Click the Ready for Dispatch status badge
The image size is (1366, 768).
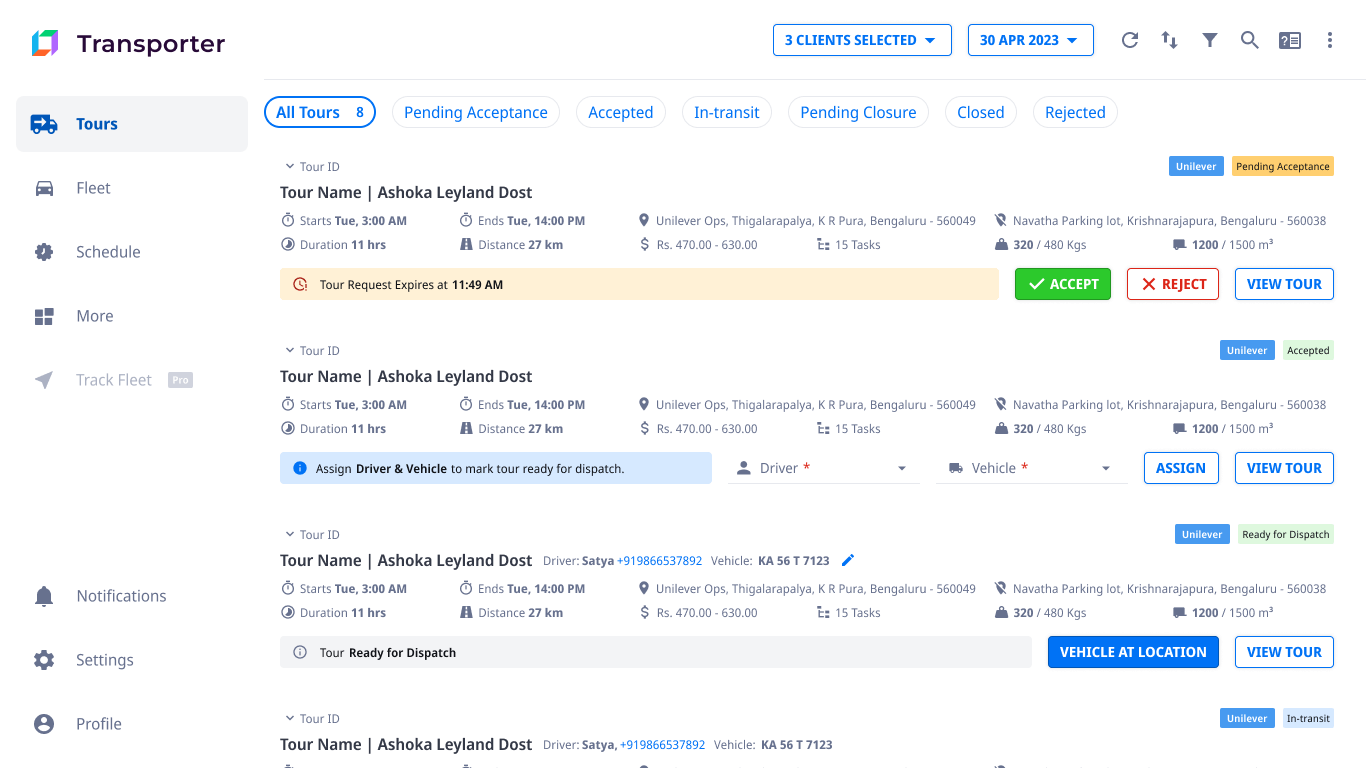(1286, 535)
